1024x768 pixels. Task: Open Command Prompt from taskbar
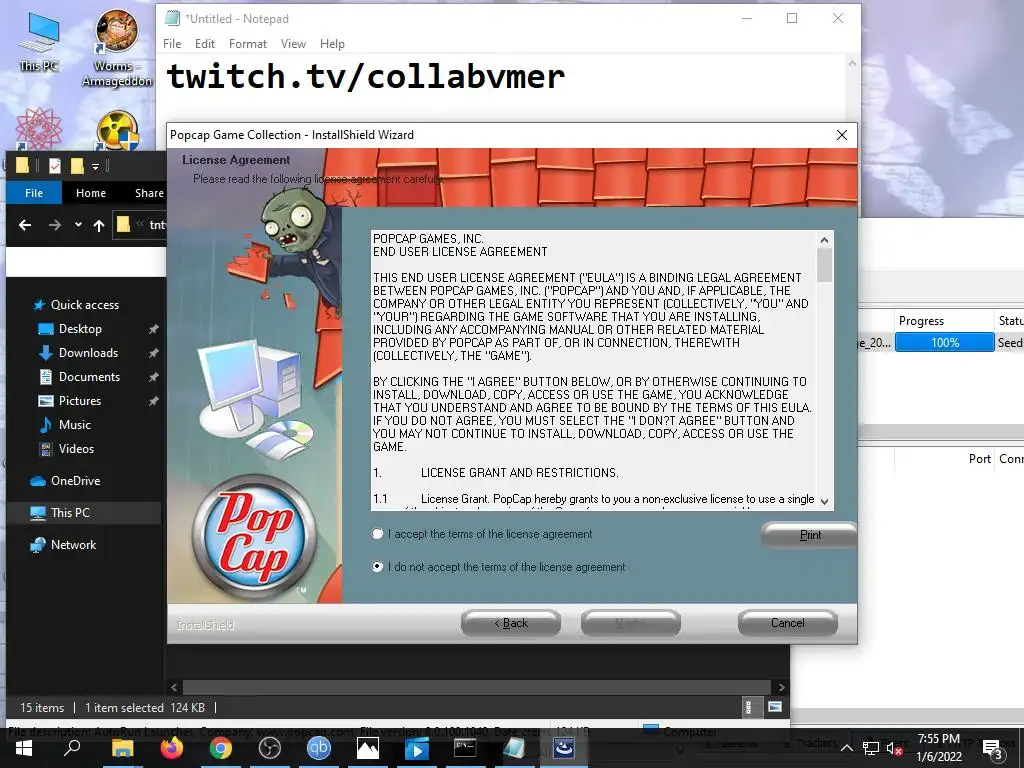(x=465, y=748)
